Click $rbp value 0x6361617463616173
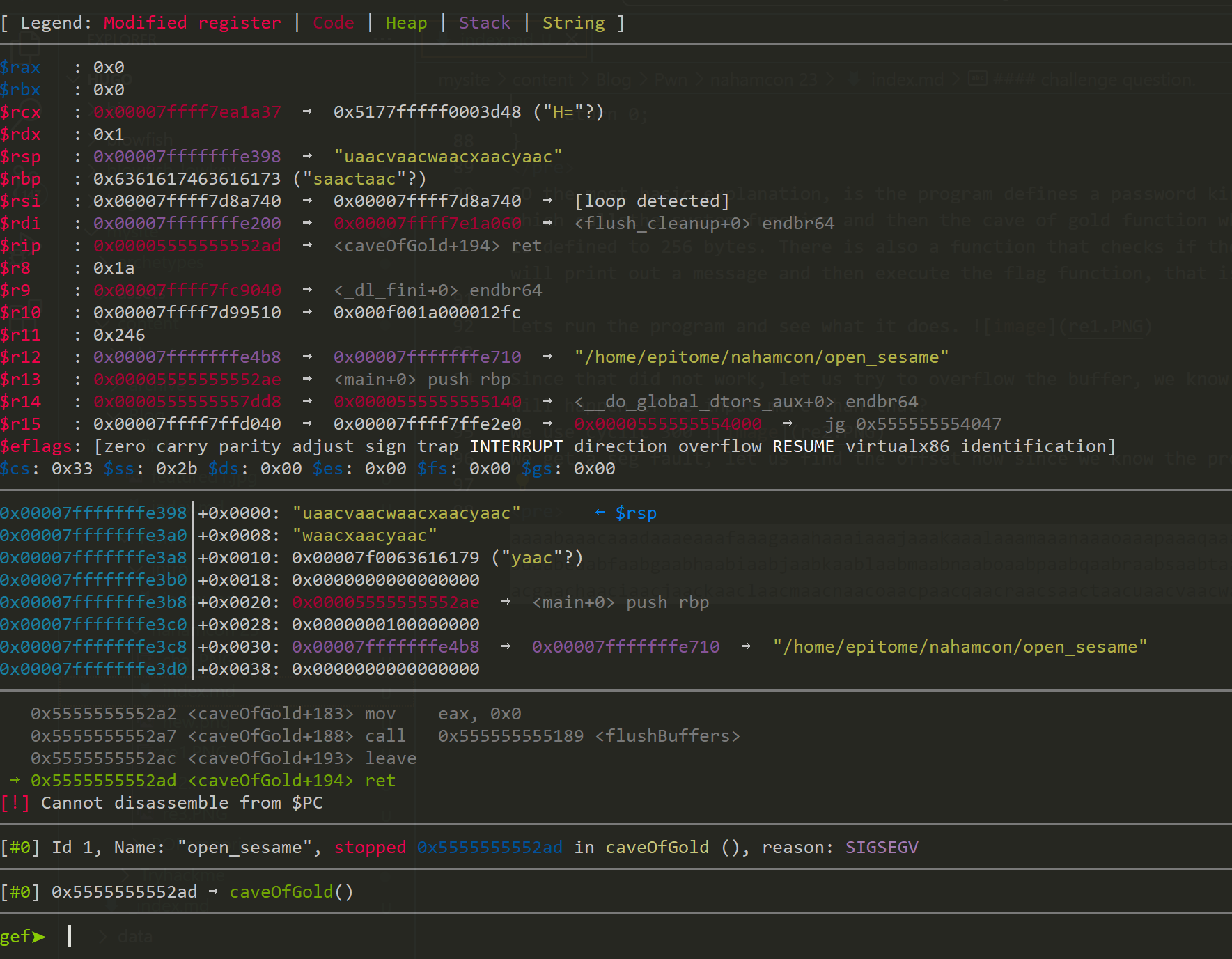1232x959 pixels. (187, 179)
